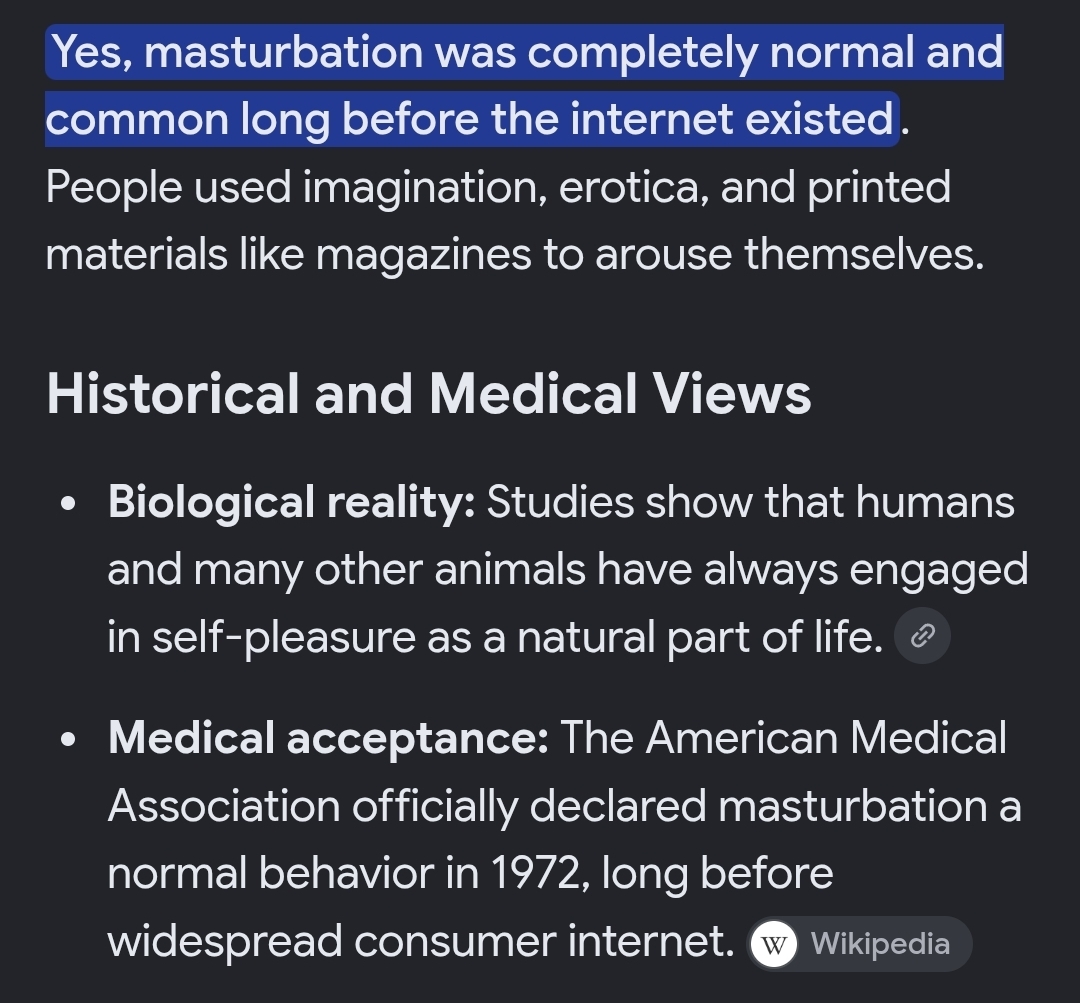Click the bold 'Biological reality:' label
Image resolution: width=1080 pixels, height=1003 pixels.
[291, 502]
